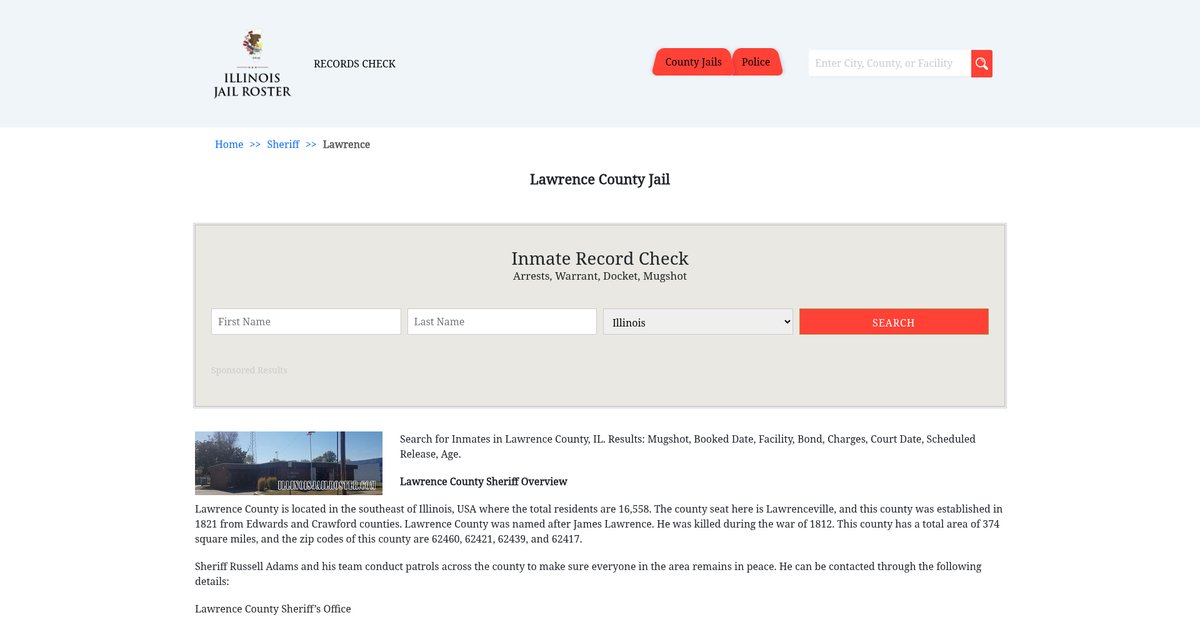Expand the Illinois state dropdown
This screenshot has height=620, width=1200.
tap(698, 322)
